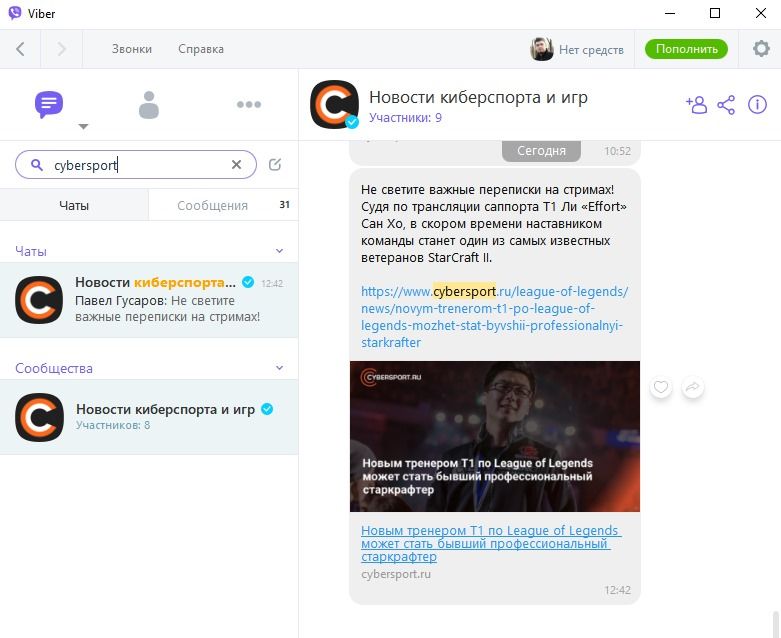The height and width of the screenshot is (638, 781).
Task: Like the message with heart icon
Action: click(661, 388)
